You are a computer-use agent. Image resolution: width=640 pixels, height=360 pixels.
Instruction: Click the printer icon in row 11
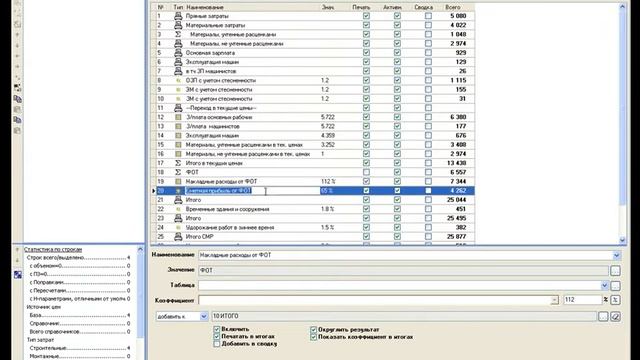tap(178, 108)
